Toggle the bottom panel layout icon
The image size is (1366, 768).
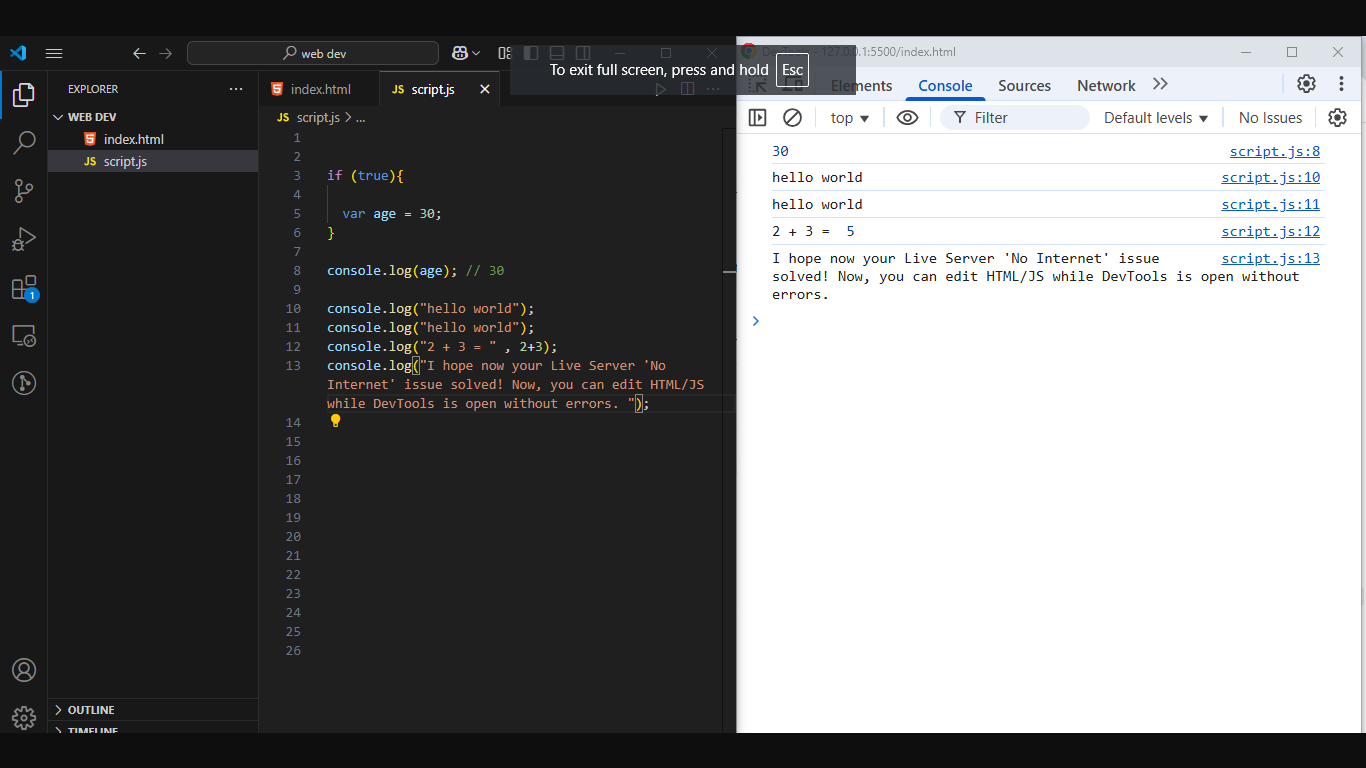557,53
